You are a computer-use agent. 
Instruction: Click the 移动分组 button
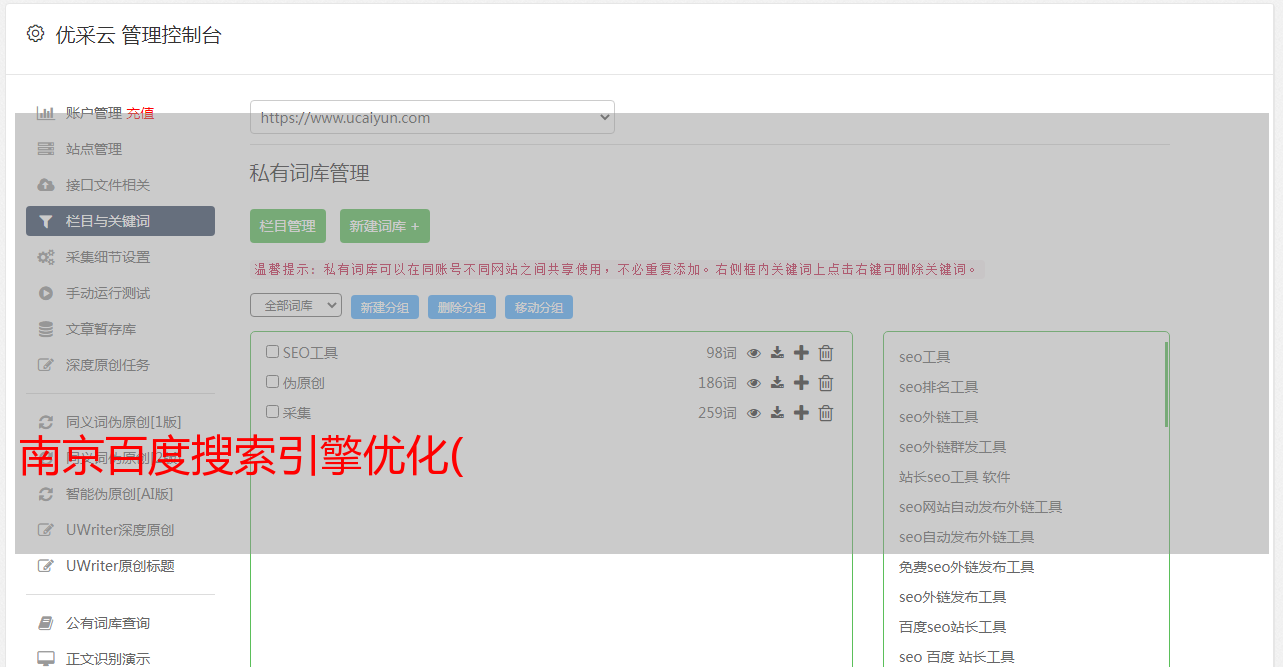pyautogui.click(x=539, y=308)
